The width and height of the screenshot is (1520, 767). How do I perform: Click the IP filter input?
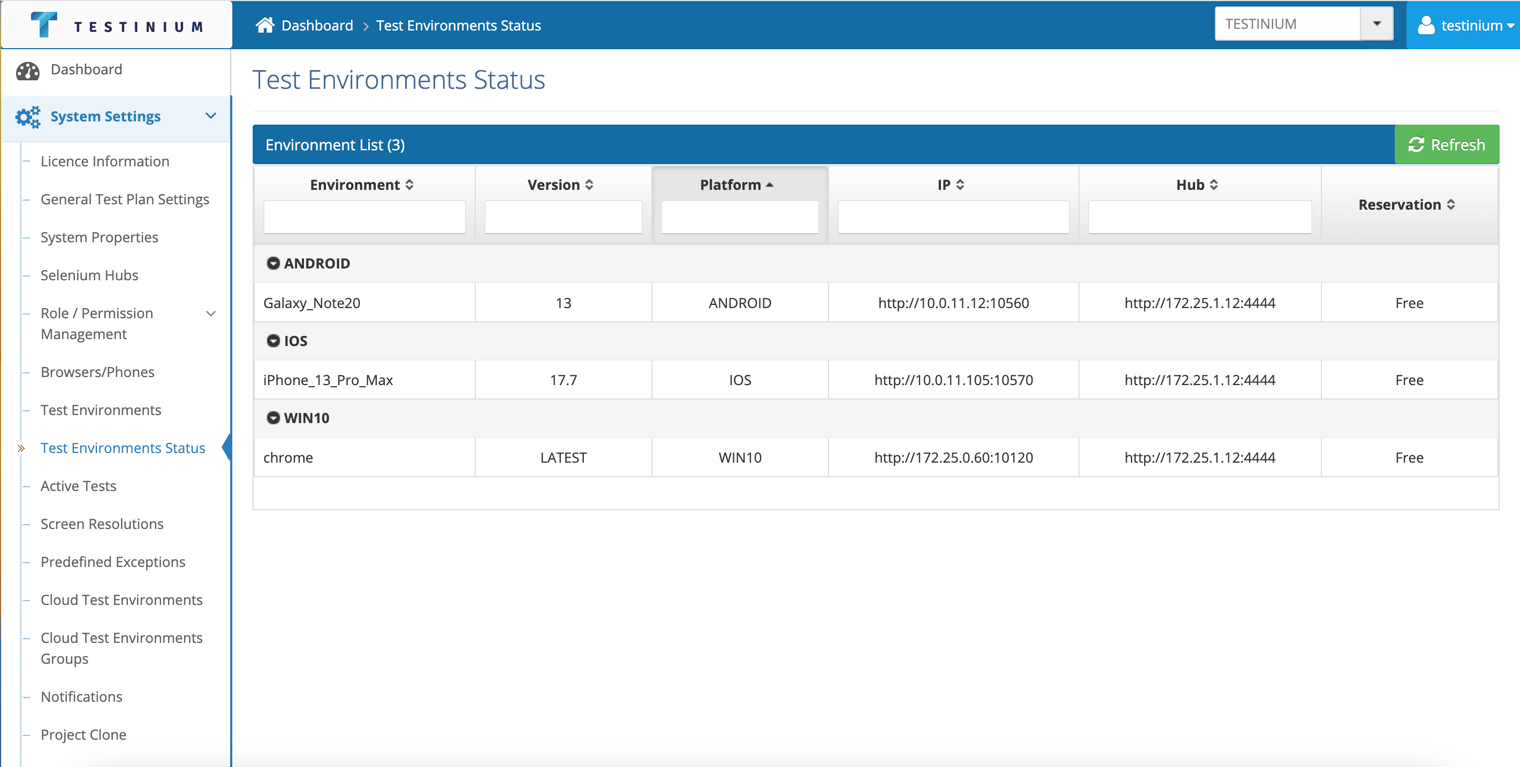tap(953, 217)
